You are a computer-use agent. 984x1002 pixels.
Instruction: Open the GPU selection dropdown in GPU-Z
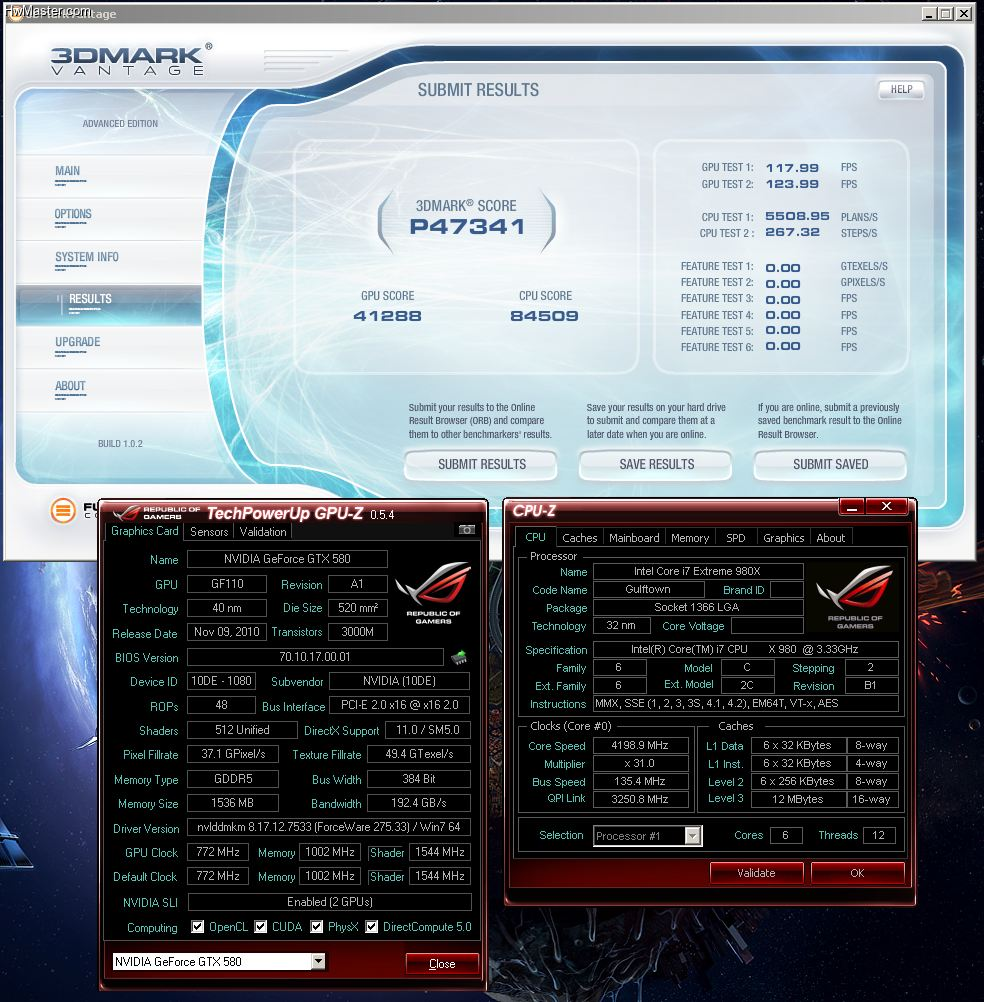318,961
